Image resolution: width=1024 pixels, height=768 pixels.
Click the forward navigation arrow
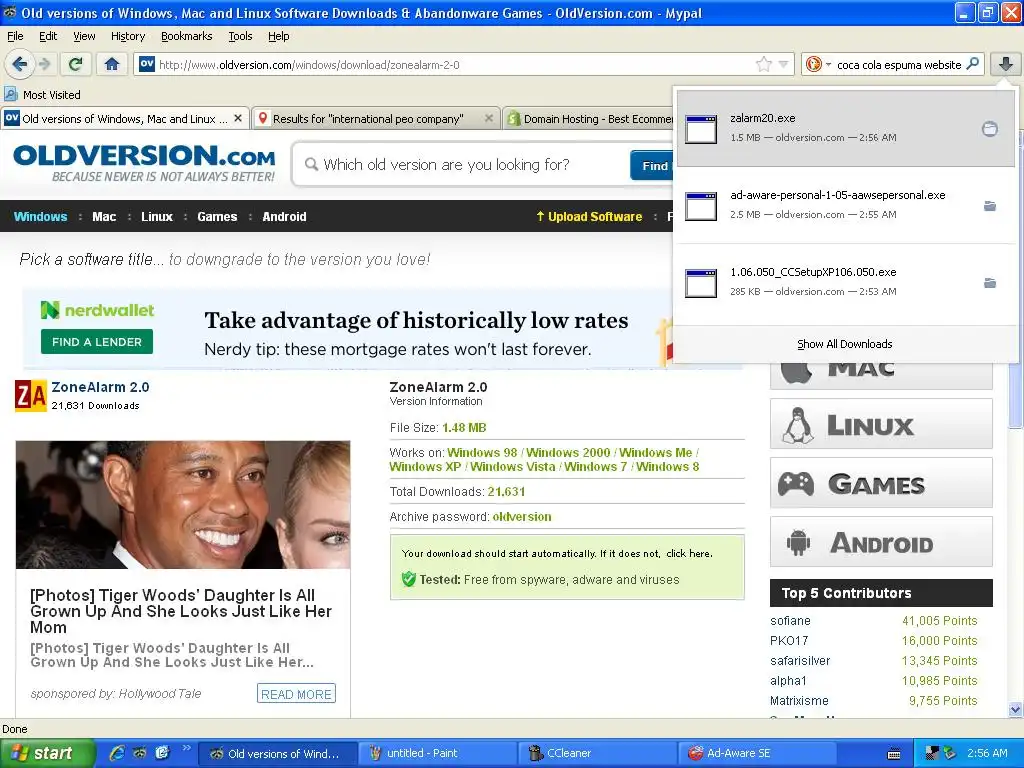44,64
